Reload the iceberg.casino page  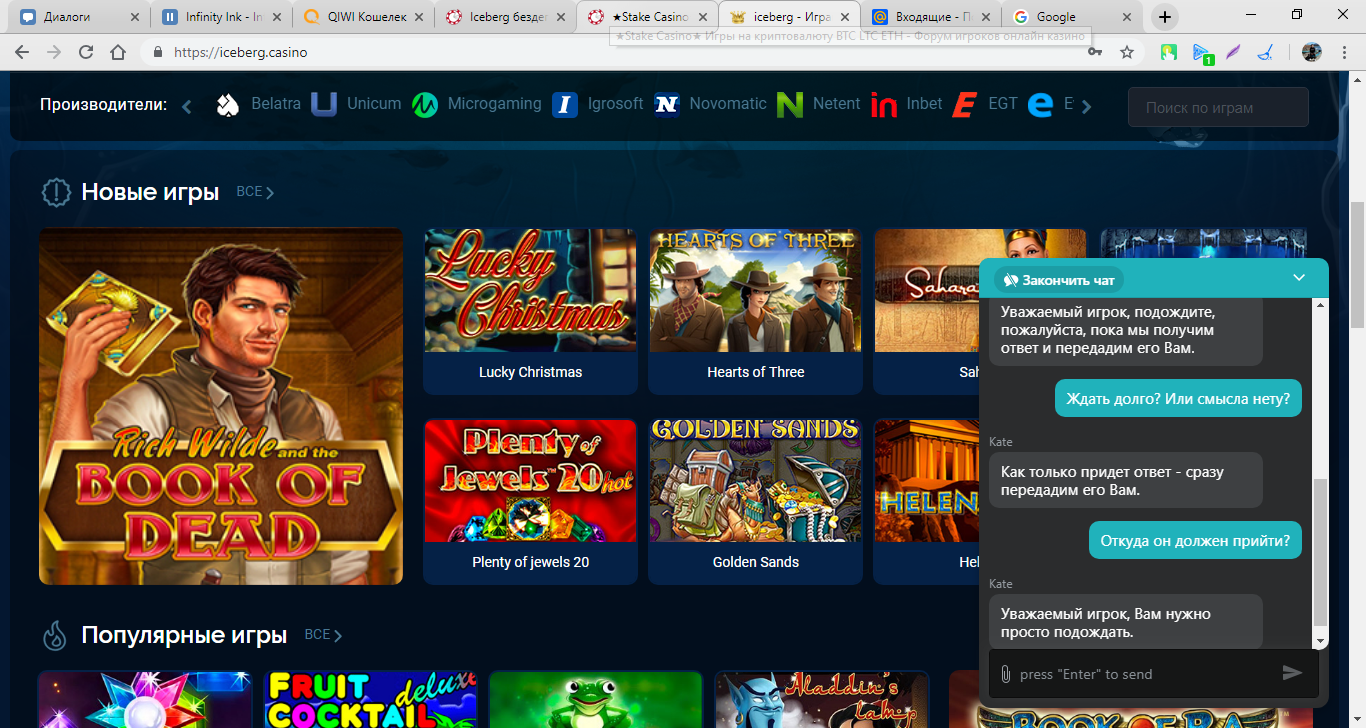click(86, 52)
